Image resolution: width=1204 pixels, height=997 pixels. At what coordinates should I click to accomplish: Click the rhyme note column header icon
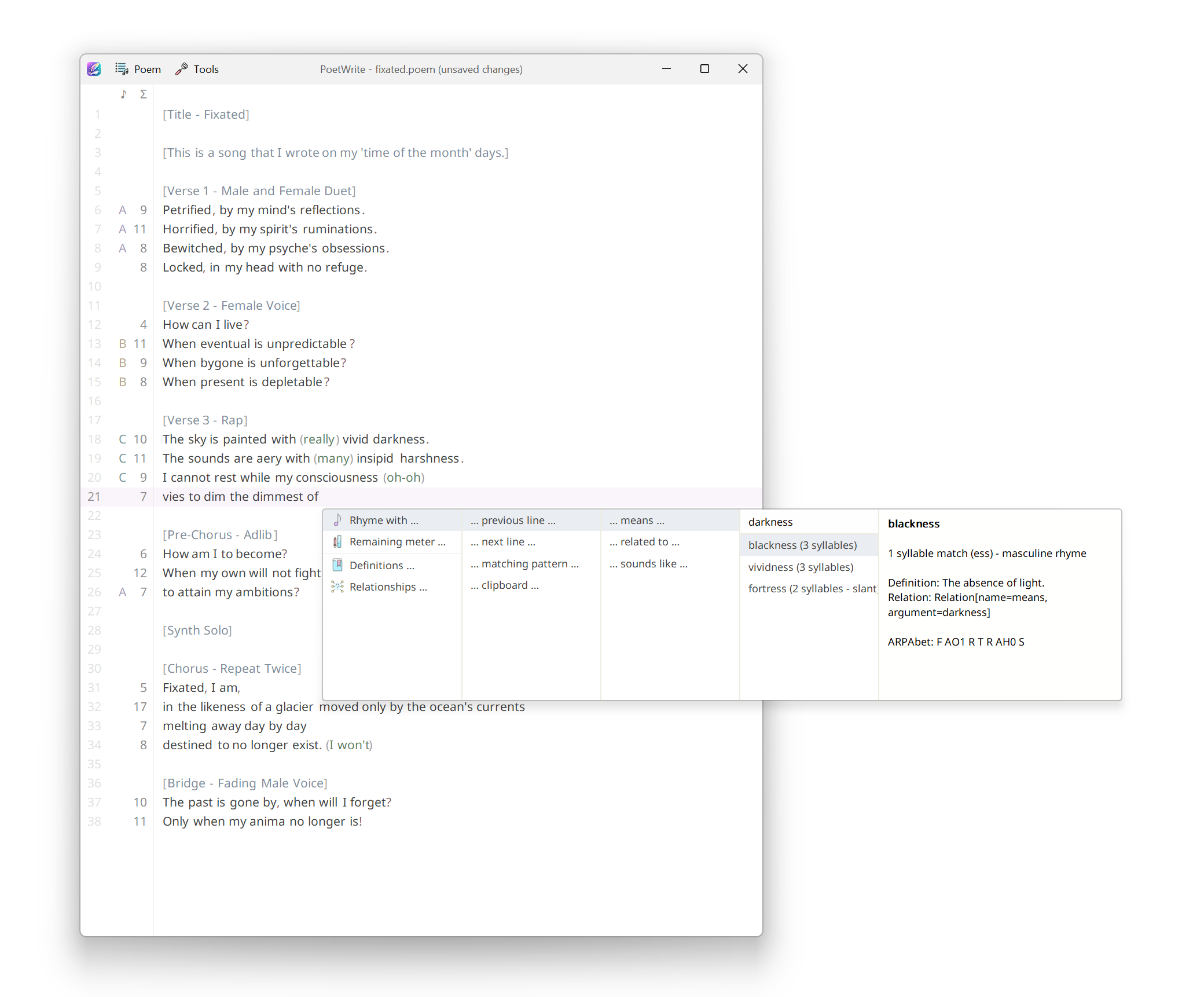[123, 94]
